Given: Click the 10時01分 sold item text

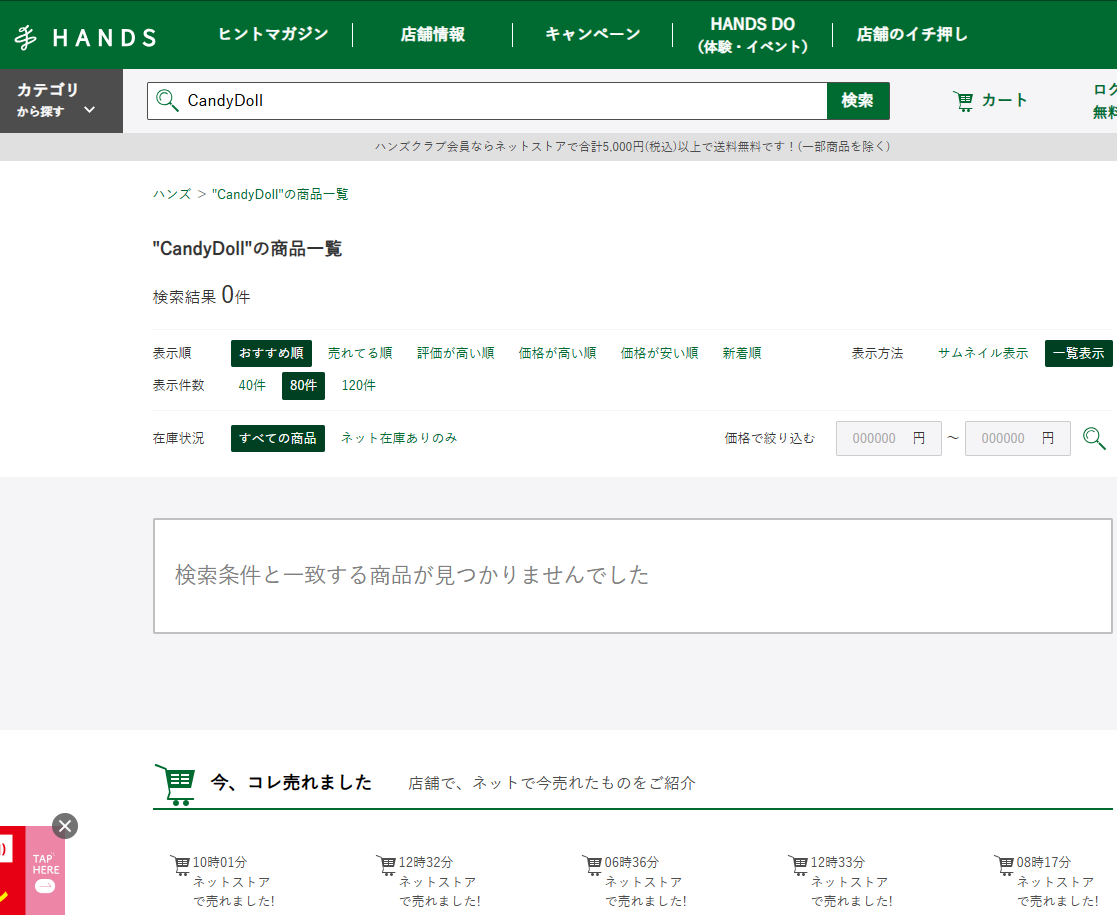Looking at the screenshot, I should [234, 882].
